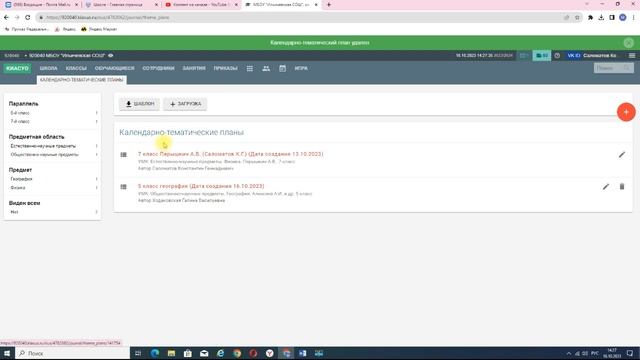The height and width of the screenshot is (360, 640).
Task: Open the Word app on the taskbar
Action: click(302, 353)
